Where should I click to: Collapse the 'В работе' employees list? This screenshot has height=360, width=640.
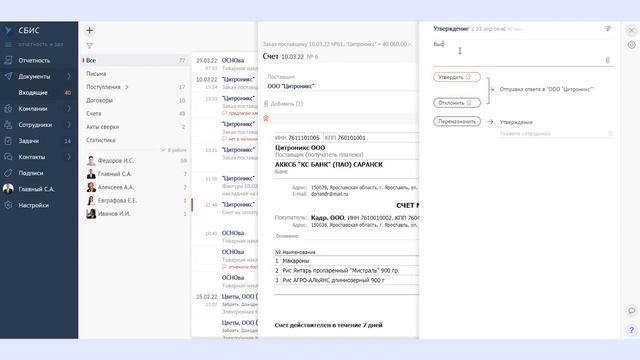(x=174, y=150)
